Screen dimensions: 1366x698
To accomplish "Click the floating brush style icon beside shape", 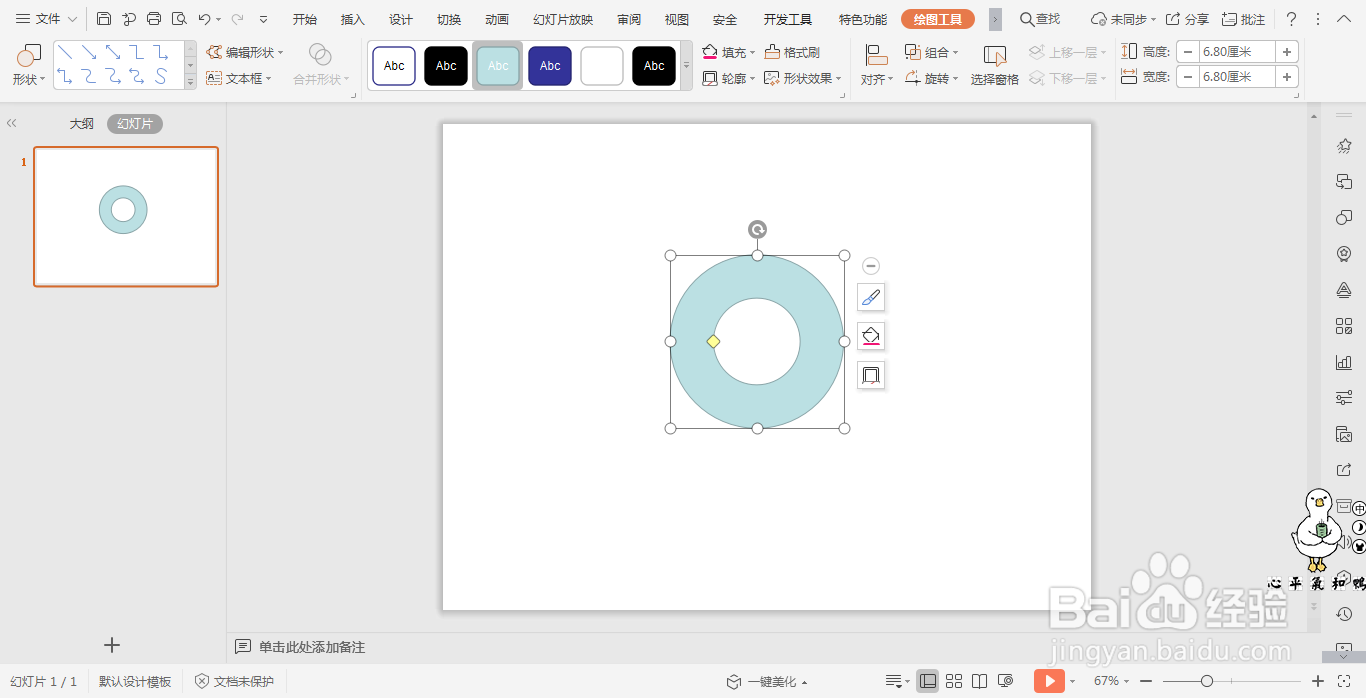I will (x=871, y=297).
